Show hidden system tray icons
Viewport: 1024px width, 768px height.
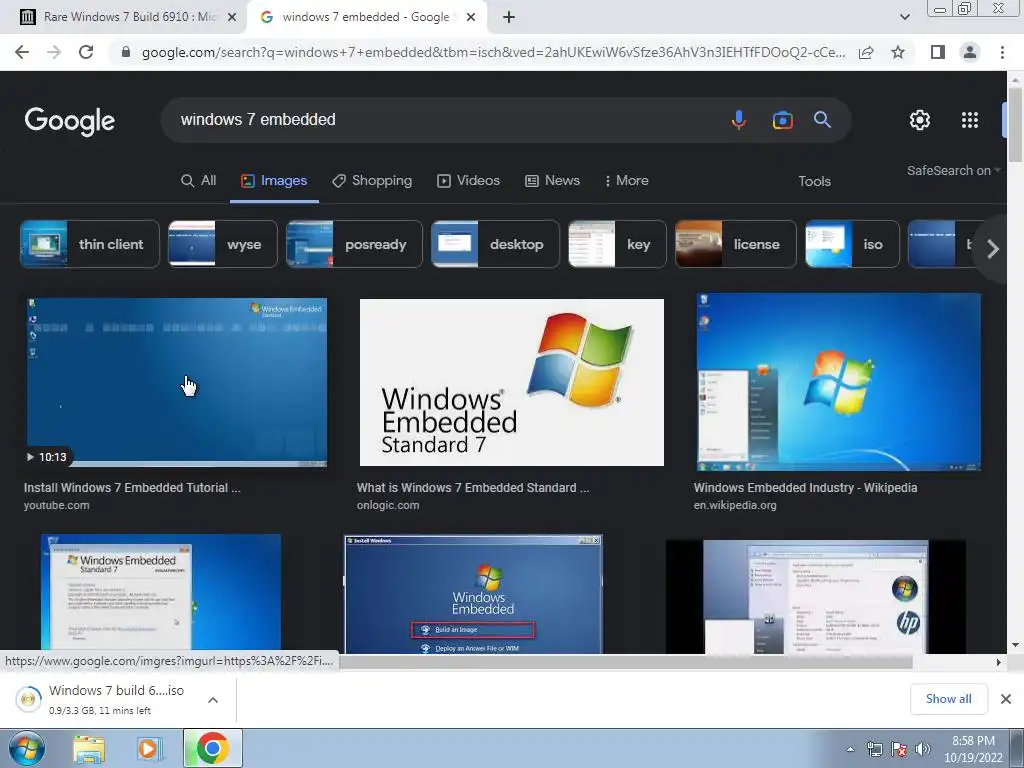(850, 749)
